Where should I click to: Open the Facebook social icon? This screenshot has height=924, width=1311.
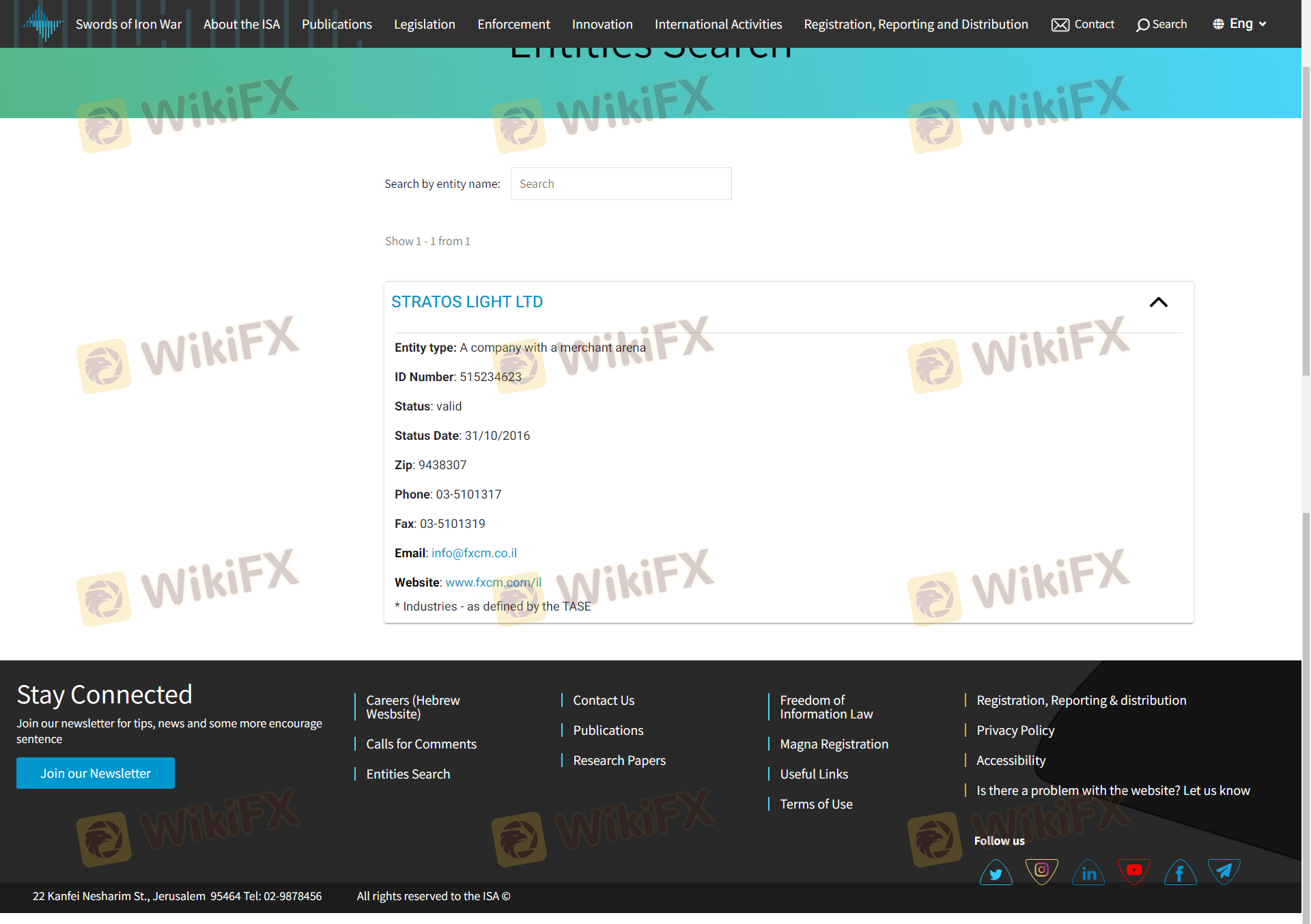point(1180,872)
